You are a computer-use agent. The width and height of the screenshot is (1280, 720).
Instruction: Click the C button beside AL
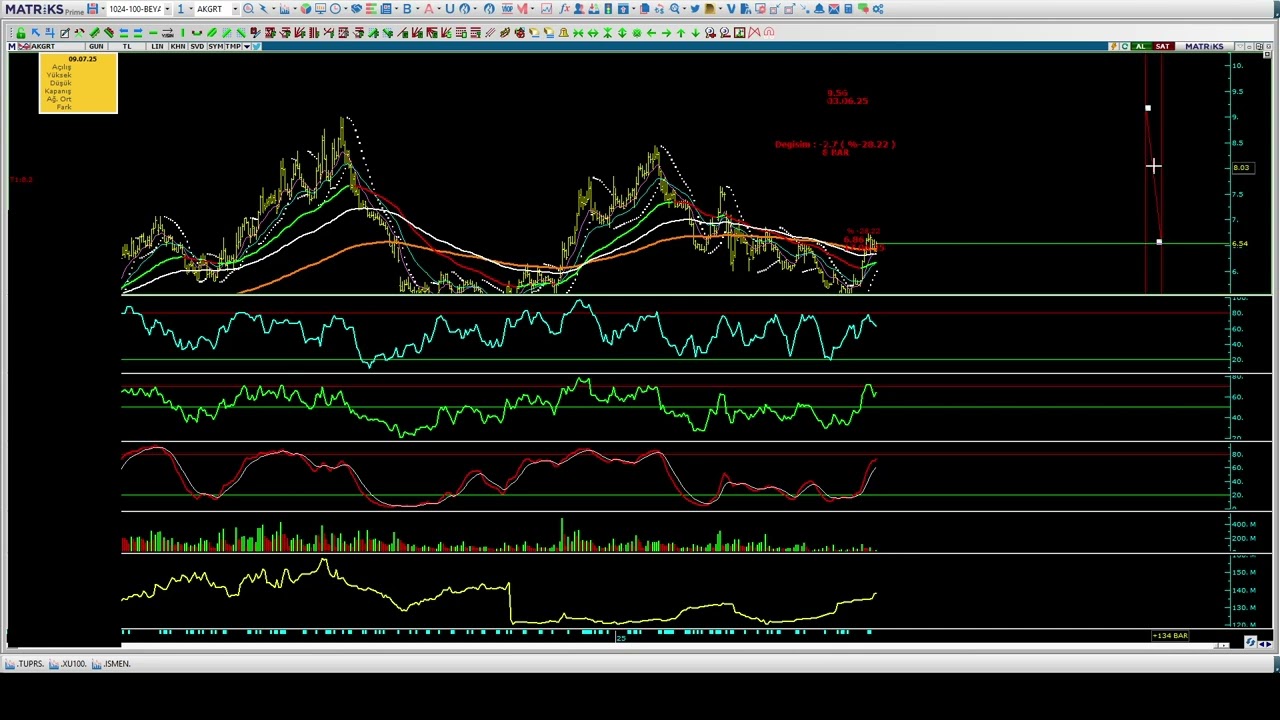1125,47
